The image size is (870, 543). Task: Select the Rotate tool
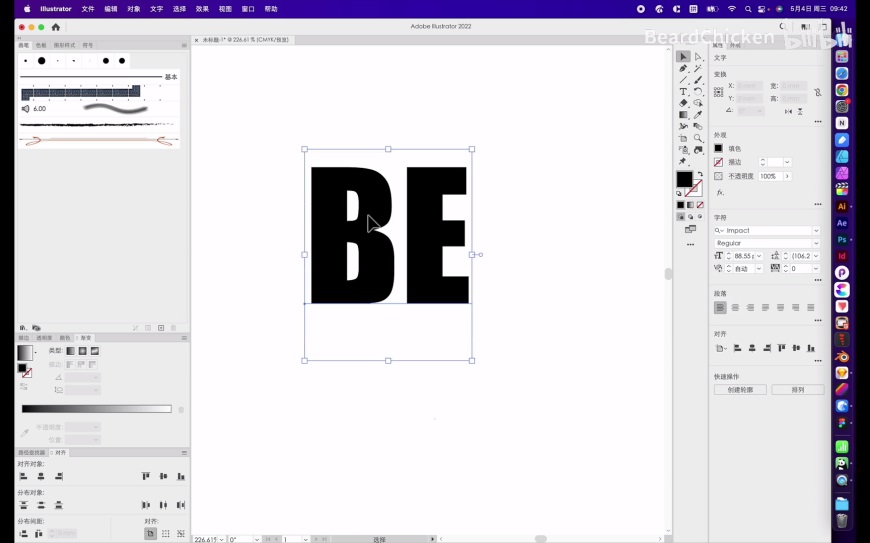coord(698,92)
